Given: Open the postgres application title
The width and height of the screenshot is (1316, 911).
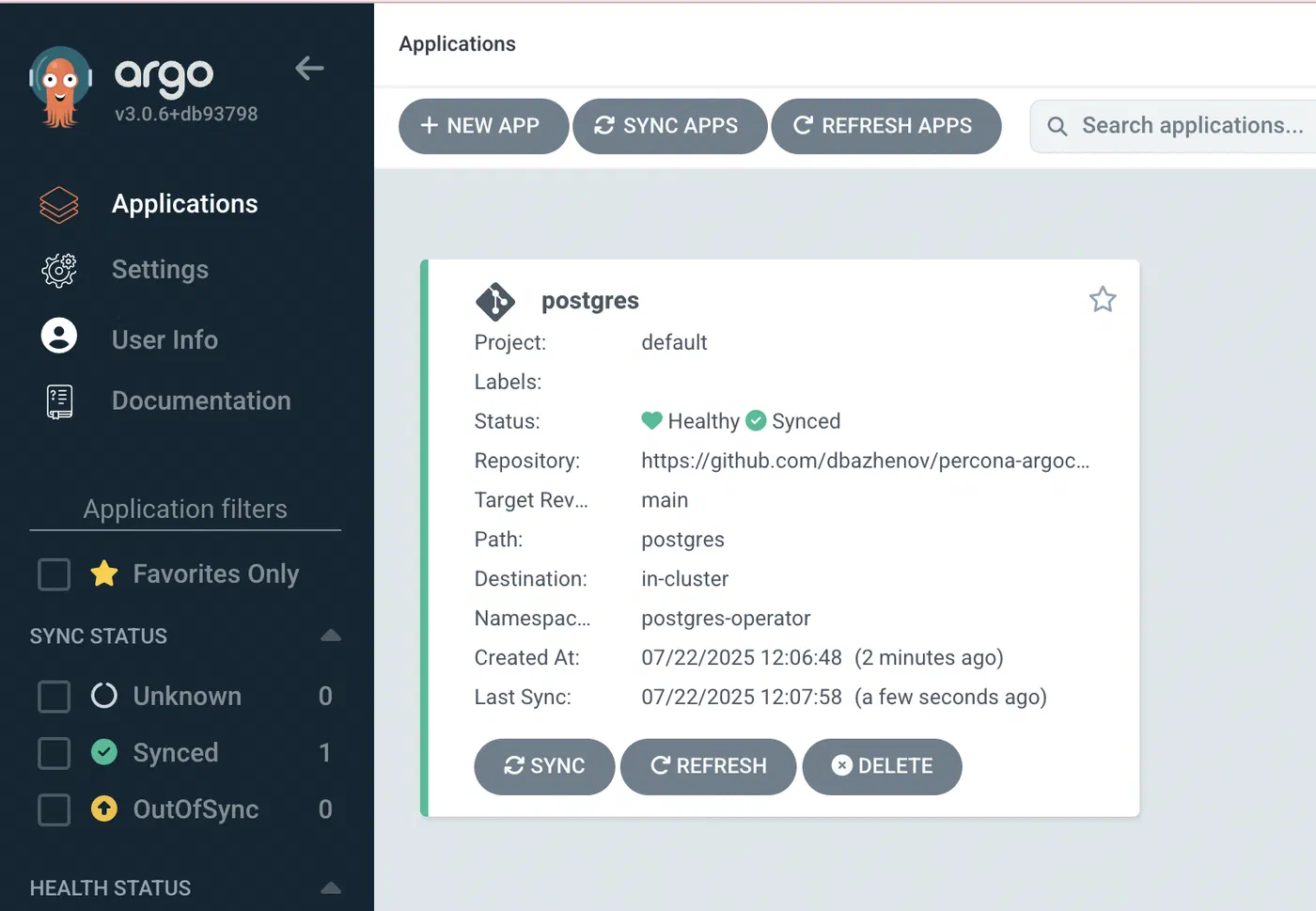Looking at the screenshot, I should (x=590, y=301).
